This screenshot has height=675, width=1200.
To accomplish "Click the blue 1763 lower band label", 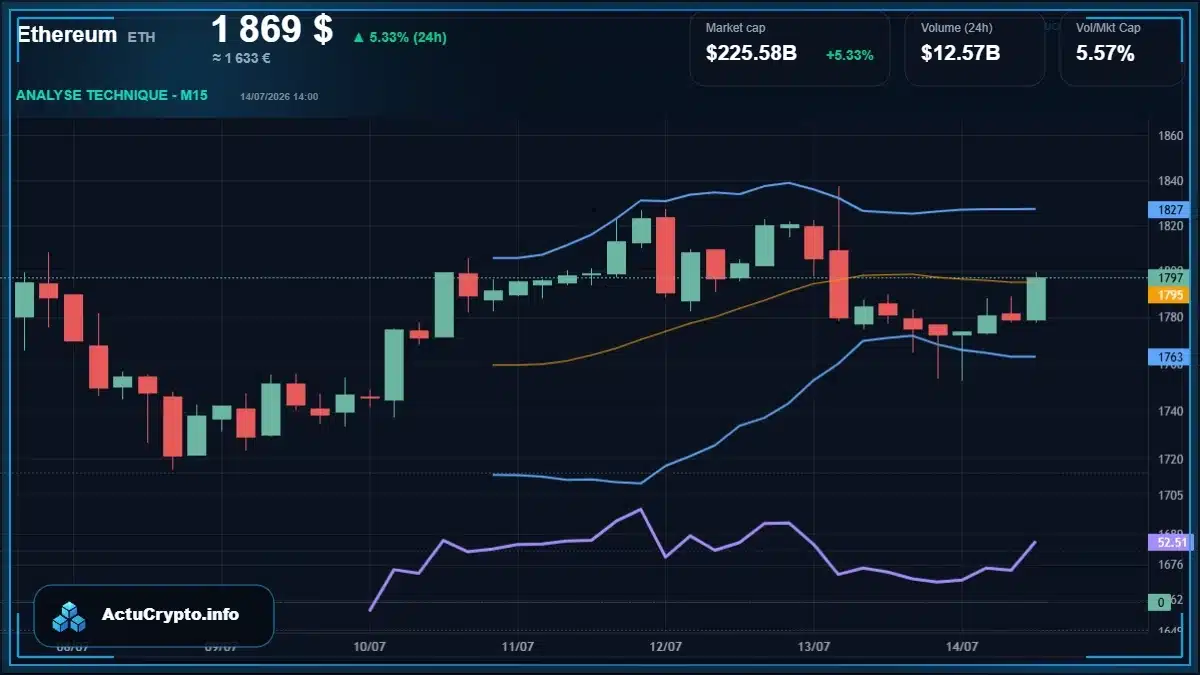I will [x=1169, y=357].
